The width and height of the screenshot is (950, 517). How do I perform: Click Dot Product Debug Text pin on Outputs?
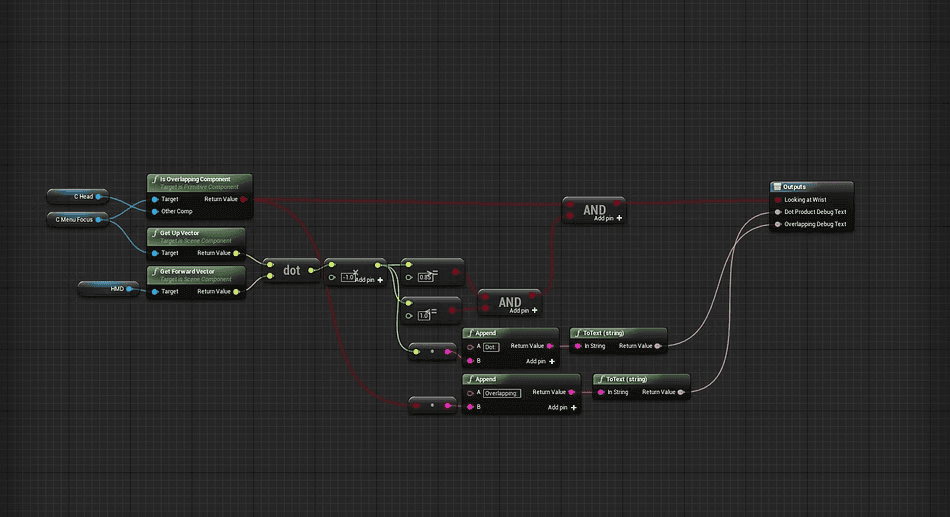[778, 212]
